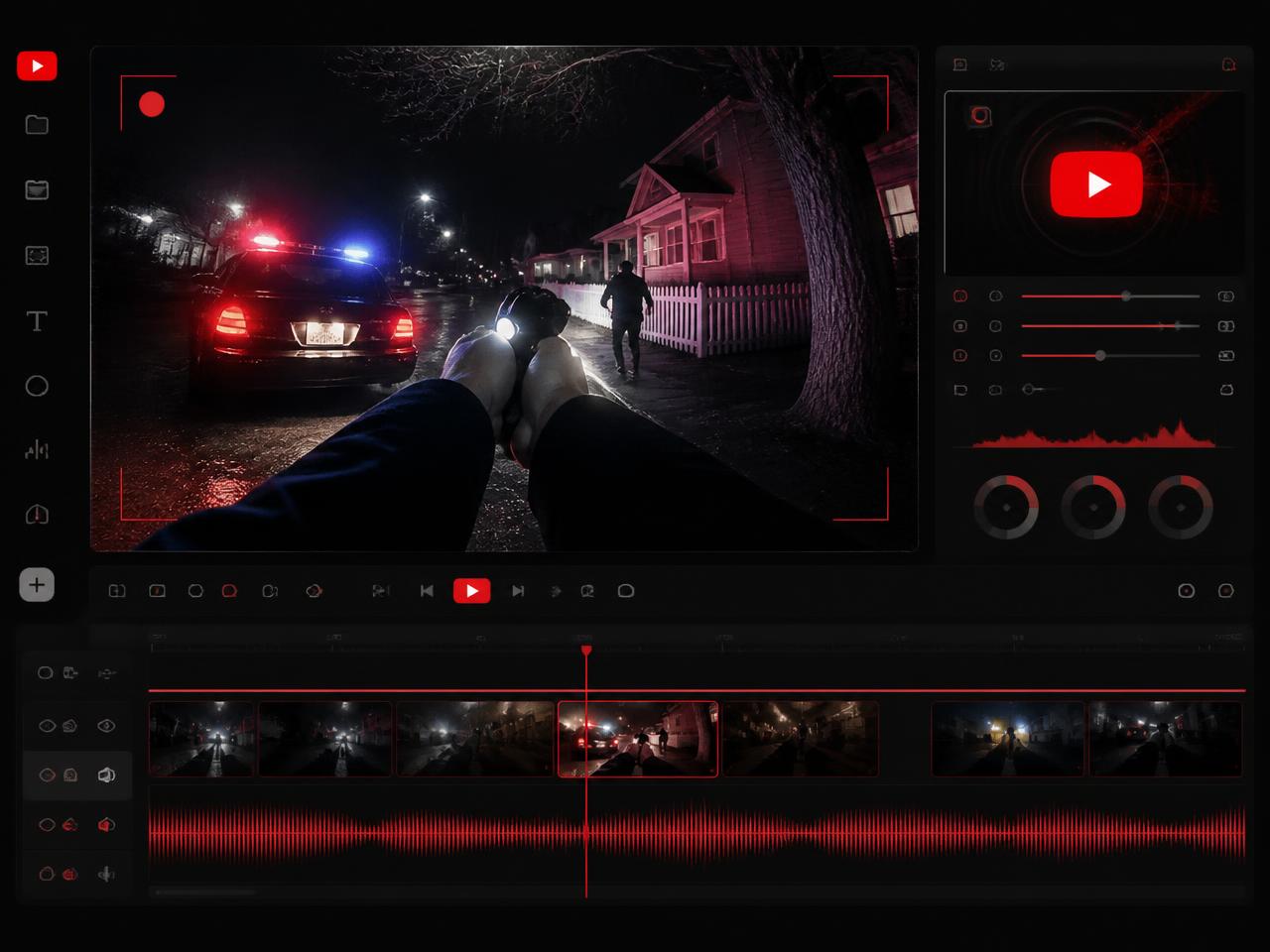Click the first color wheel dial

pyautogui.click(x=1006, y=507)
